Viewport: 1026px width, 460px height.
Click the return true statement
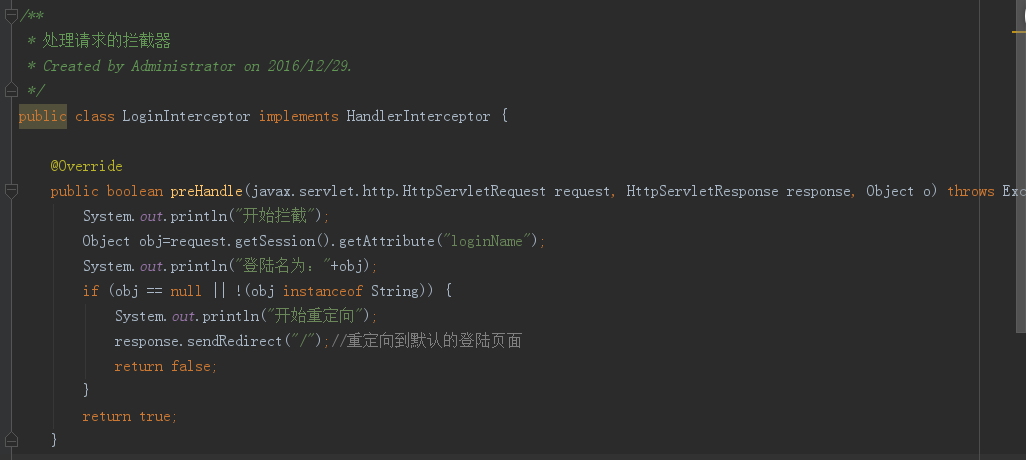130,416
